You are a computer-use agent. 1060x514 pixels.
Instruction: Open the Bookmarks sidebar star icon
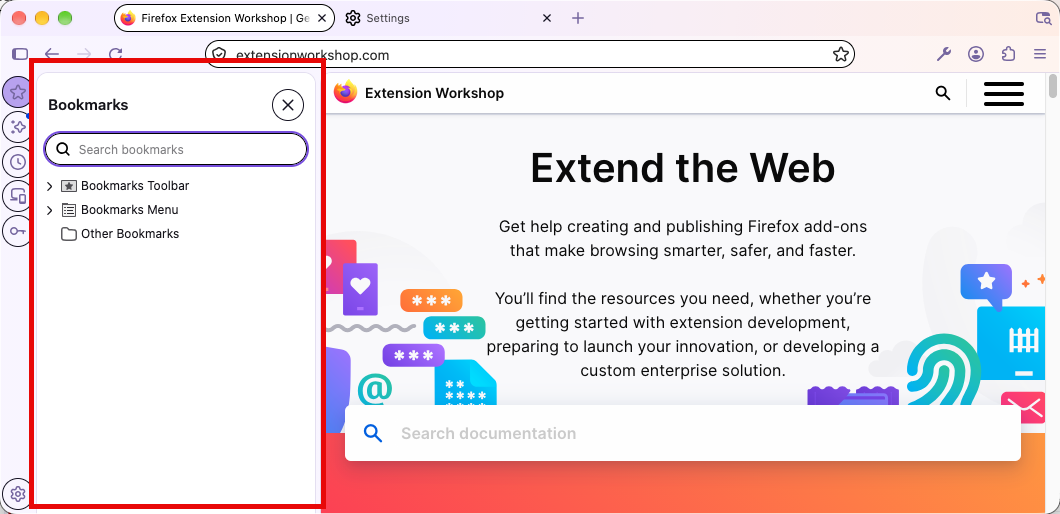tap(18, 91)
